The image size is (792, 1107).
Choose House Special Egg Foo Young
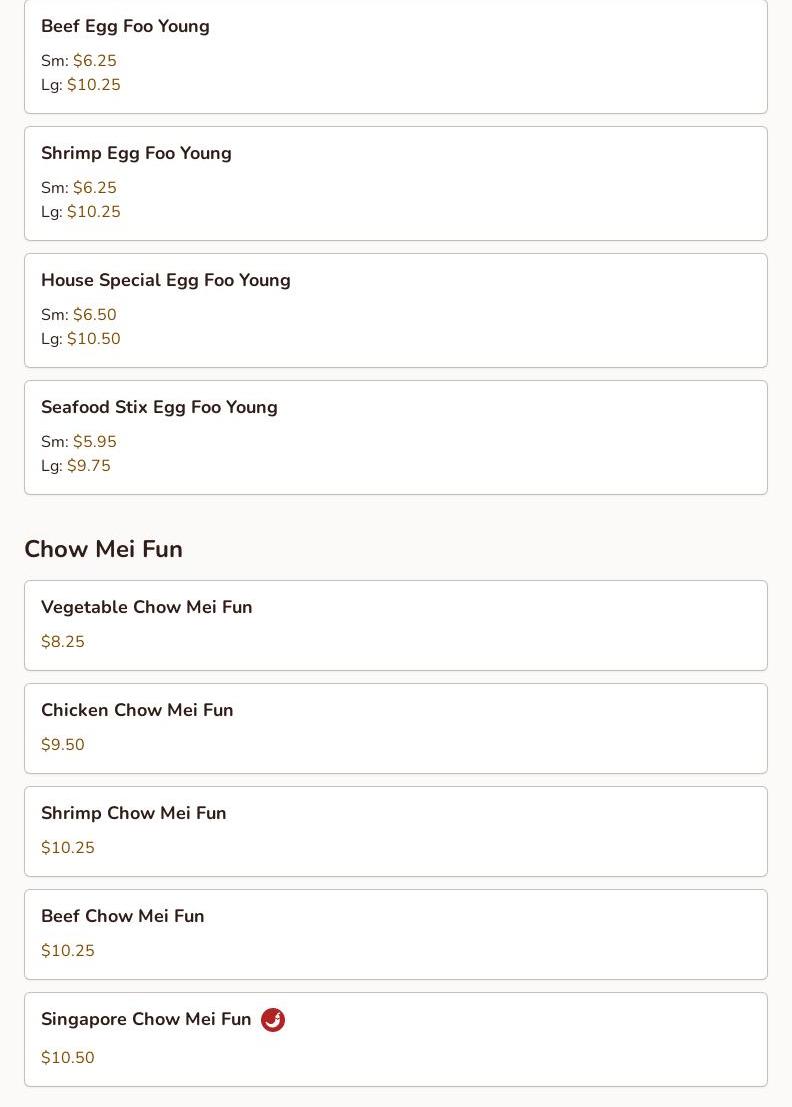[x=166, y=281]
